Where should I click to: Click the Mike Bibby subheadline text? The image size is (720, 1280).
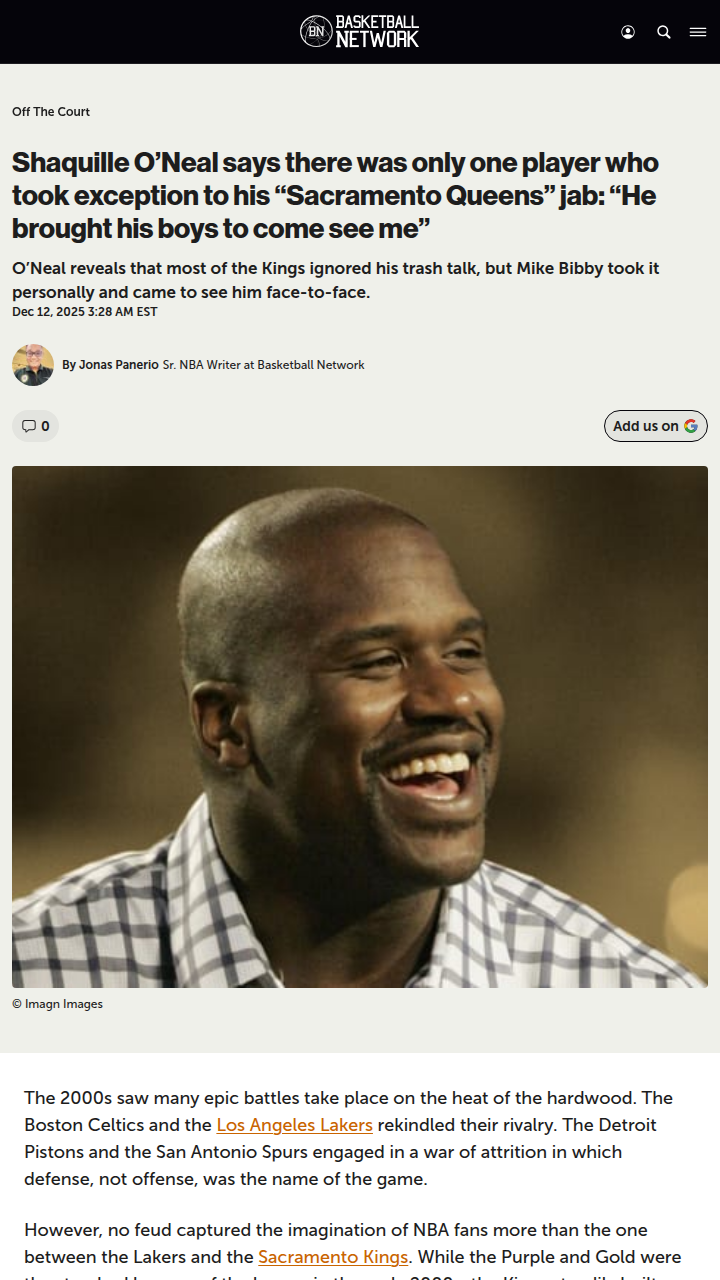336,280
